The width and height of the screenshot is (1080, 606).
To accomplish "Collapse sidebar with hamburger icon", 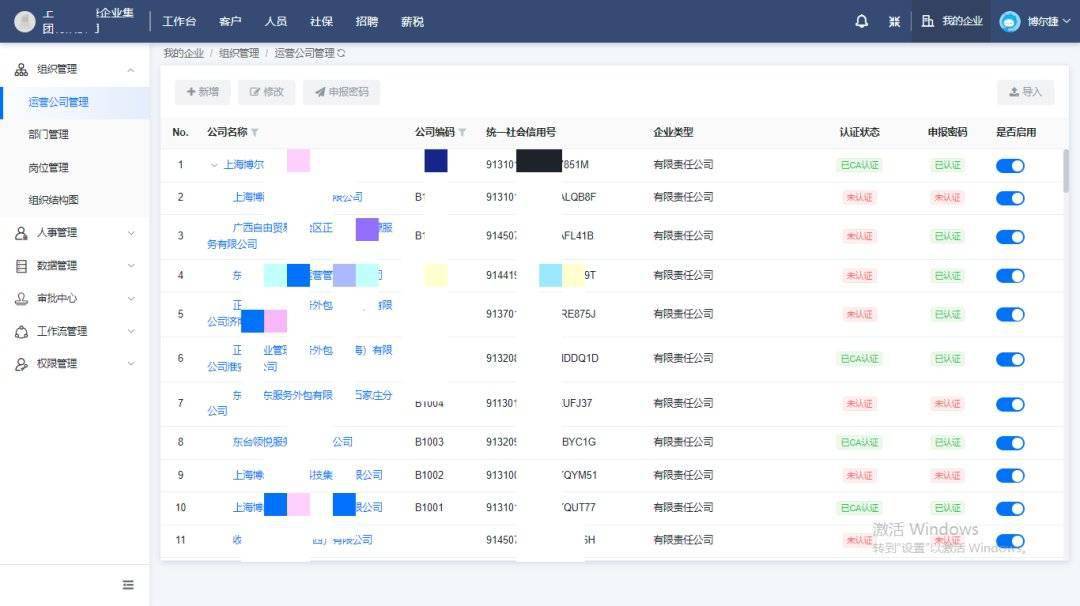I will coord(128,585).
